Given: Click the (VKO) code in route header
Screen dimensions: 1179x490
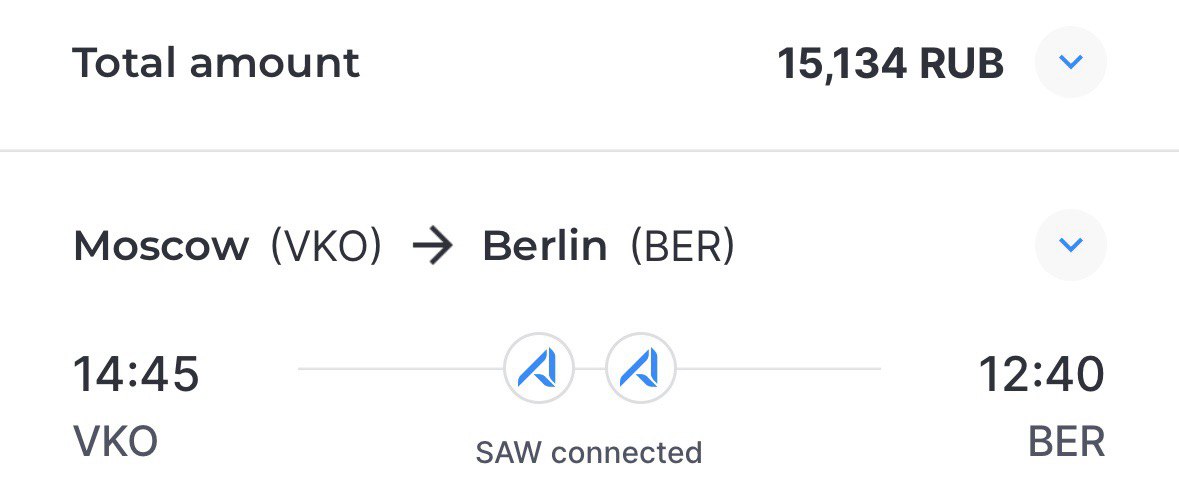Looking at the screenshot, I should click(x=326, y=247).
